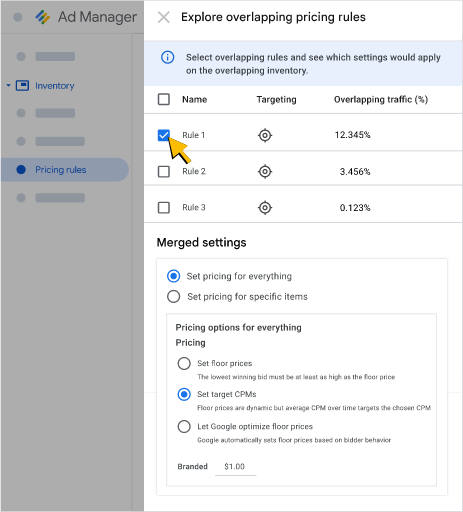Viewport: 463px width, 512px height.
Task: Click the Name column header
Action: click(x=194, y=99)
